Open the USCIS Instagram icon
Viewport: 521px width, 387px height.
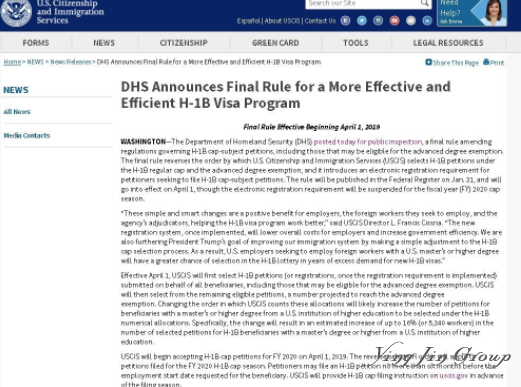point(378,21)
